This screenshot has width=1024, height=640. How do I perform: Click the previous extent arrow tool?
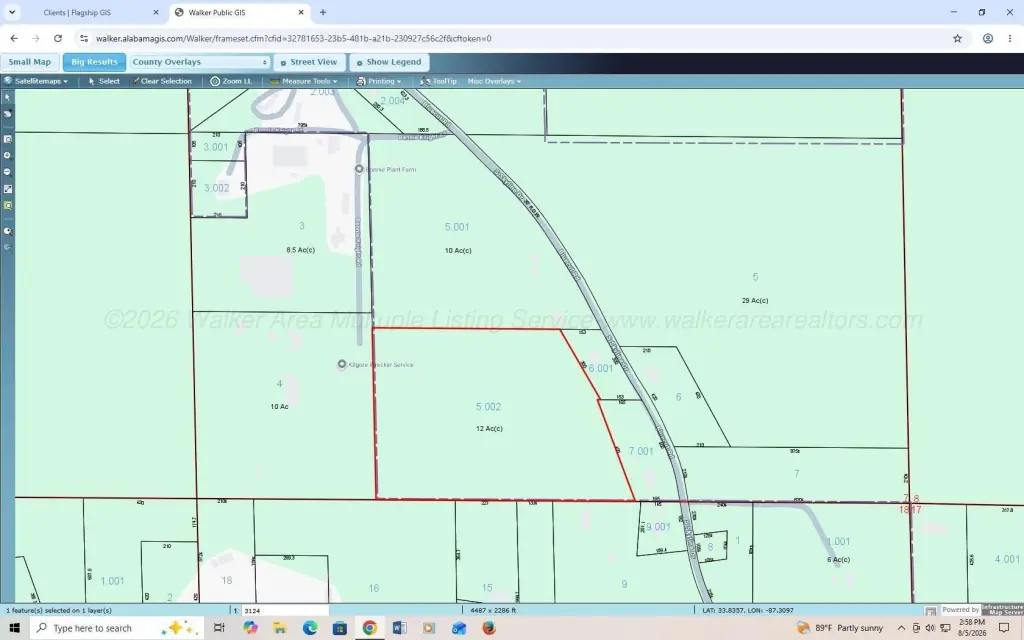click(x=7, y=248)
